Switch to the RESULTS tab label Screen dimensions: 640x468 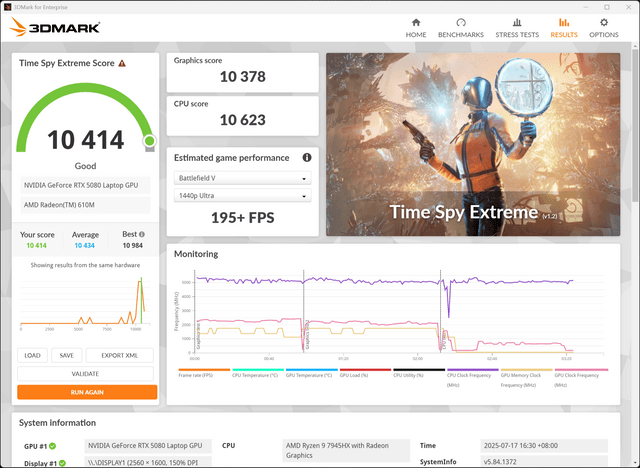[x=564, y=35]
